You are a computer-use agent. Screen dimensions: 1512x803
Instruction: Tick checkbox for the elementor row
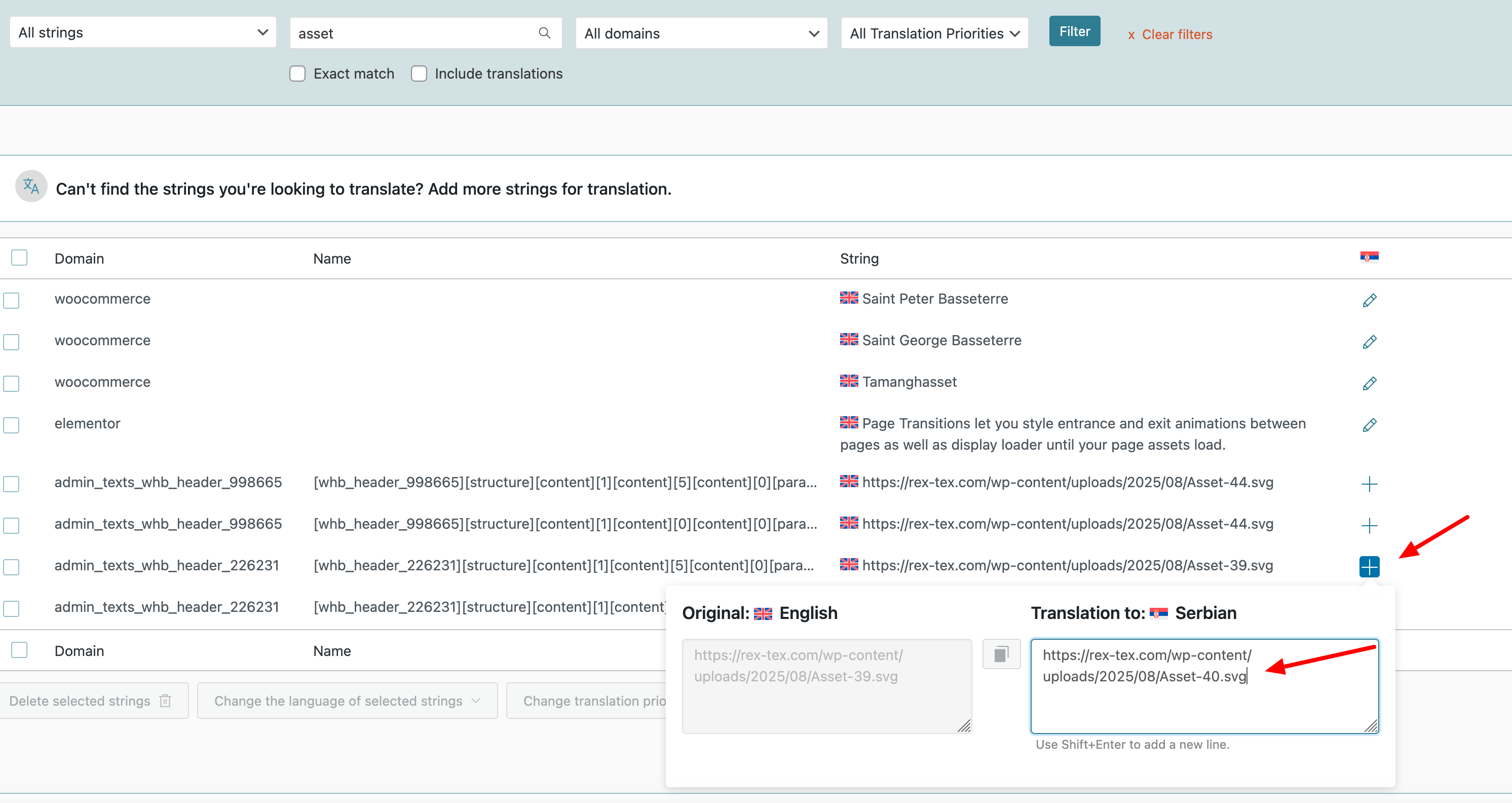[x=12, y=425]
